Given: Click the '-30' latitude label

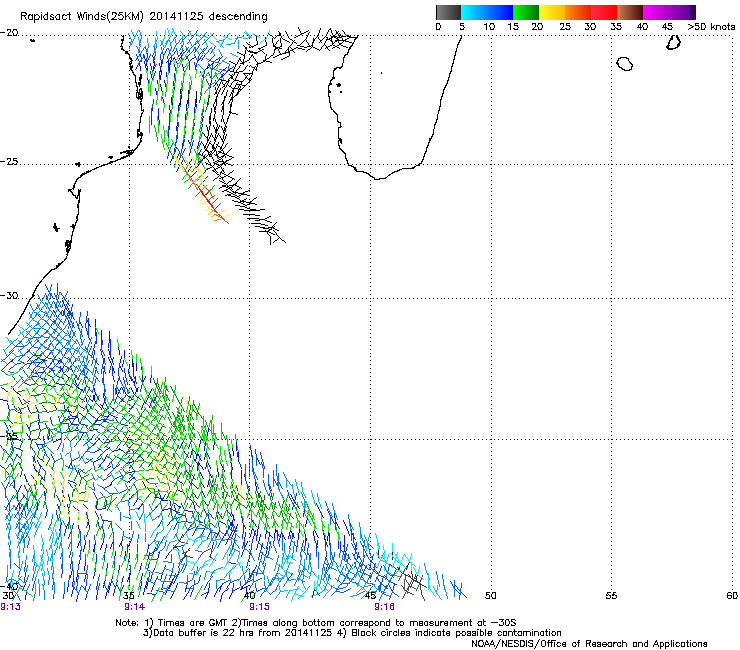Looking at the screenshot, I should coord(9,295).
